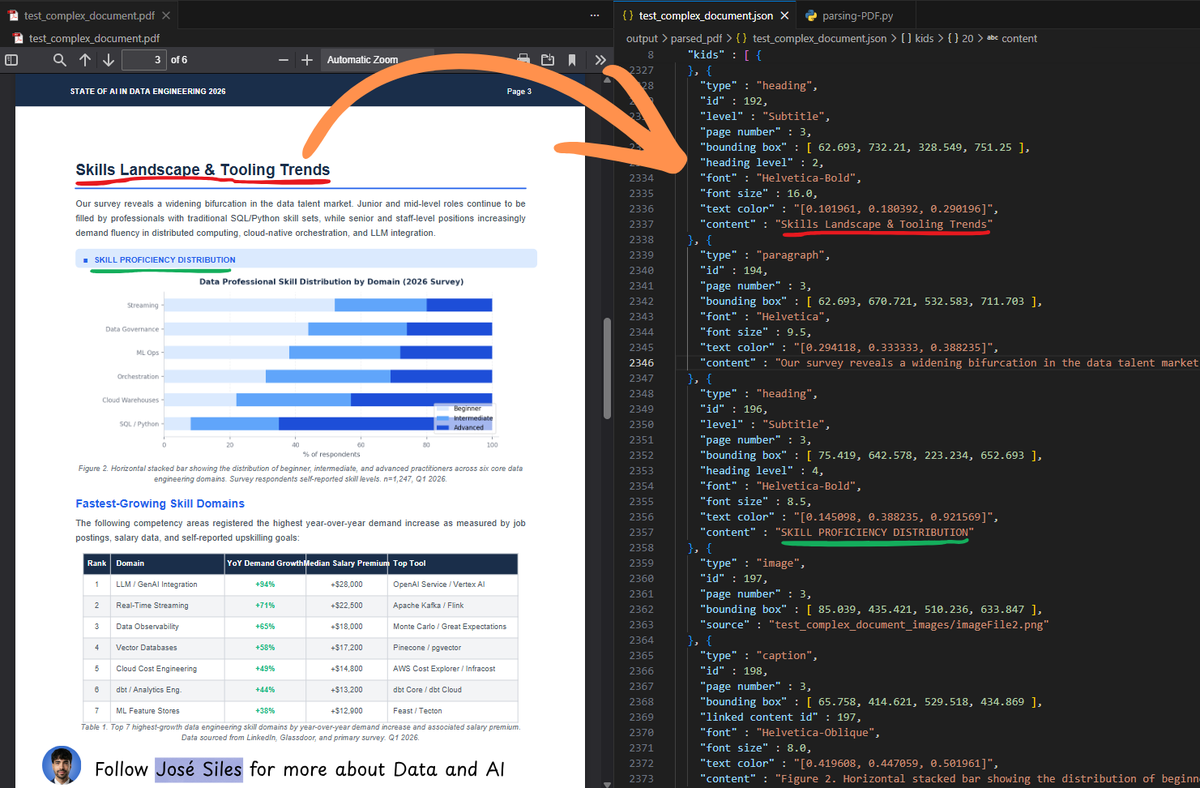Viewport: 1200px width, 788px height.
Task: Click the PDF open/save file icon
Action: pyautogui.click(x=548, y=60)
